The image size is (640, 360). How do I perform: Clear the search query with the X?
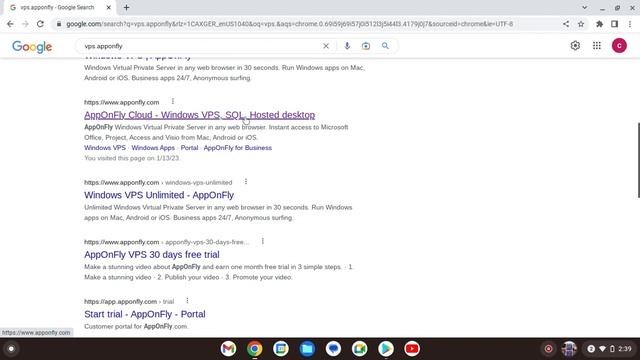[x=326, y=46]
